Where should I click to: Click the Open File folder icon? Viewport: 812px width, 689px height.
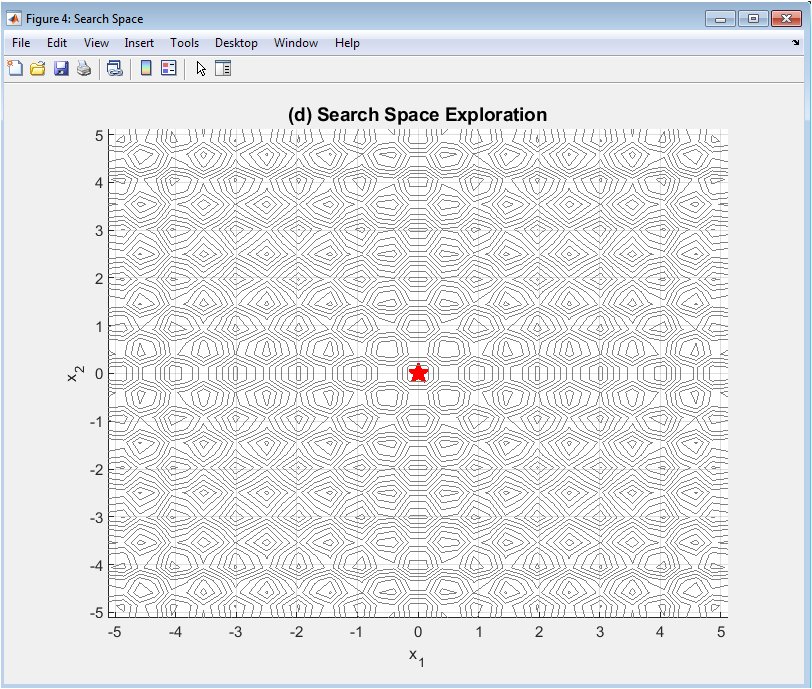coord(38,68)
